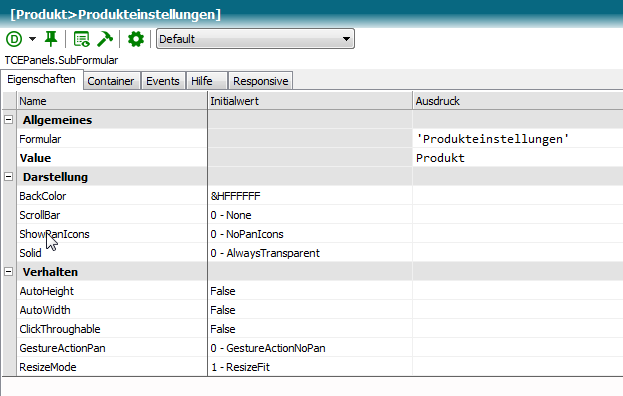Select the ShowPanIcons property name
Image resolution: width=623 pixels, height=396 pixels.
coord(54,234)
